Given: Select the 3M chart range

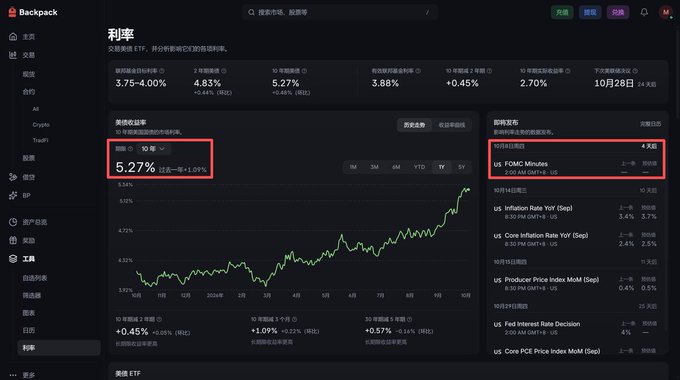Looking at the screenshot, I should point(374,167).
